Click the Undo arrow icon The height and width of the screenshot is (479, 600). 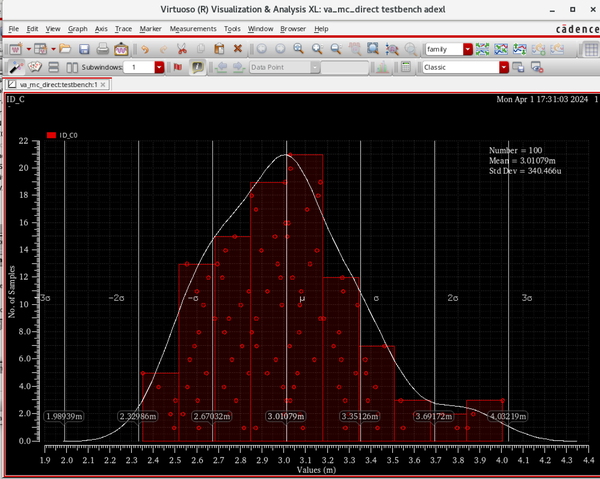pos(145,49)
